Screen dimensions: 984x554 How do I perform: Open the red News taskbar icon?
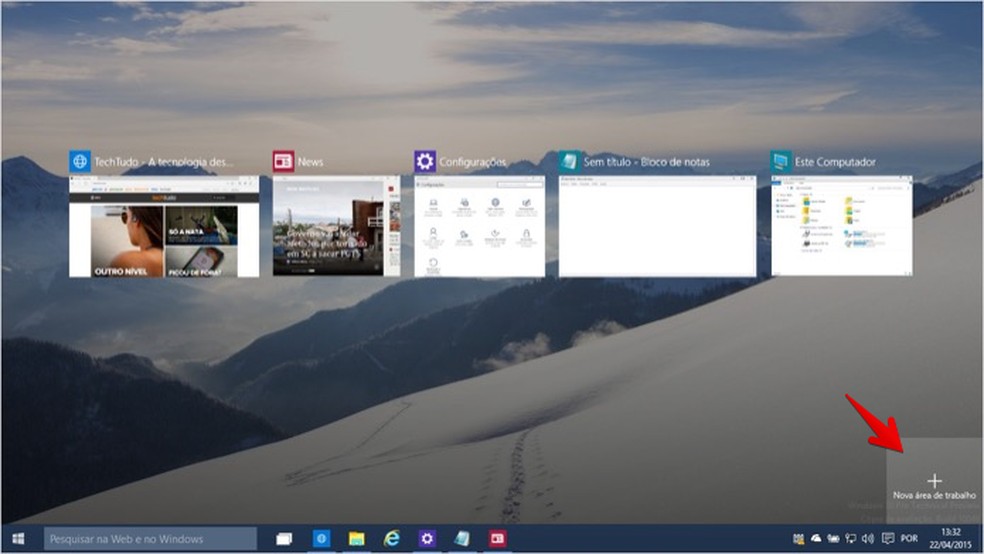(498, 538)
